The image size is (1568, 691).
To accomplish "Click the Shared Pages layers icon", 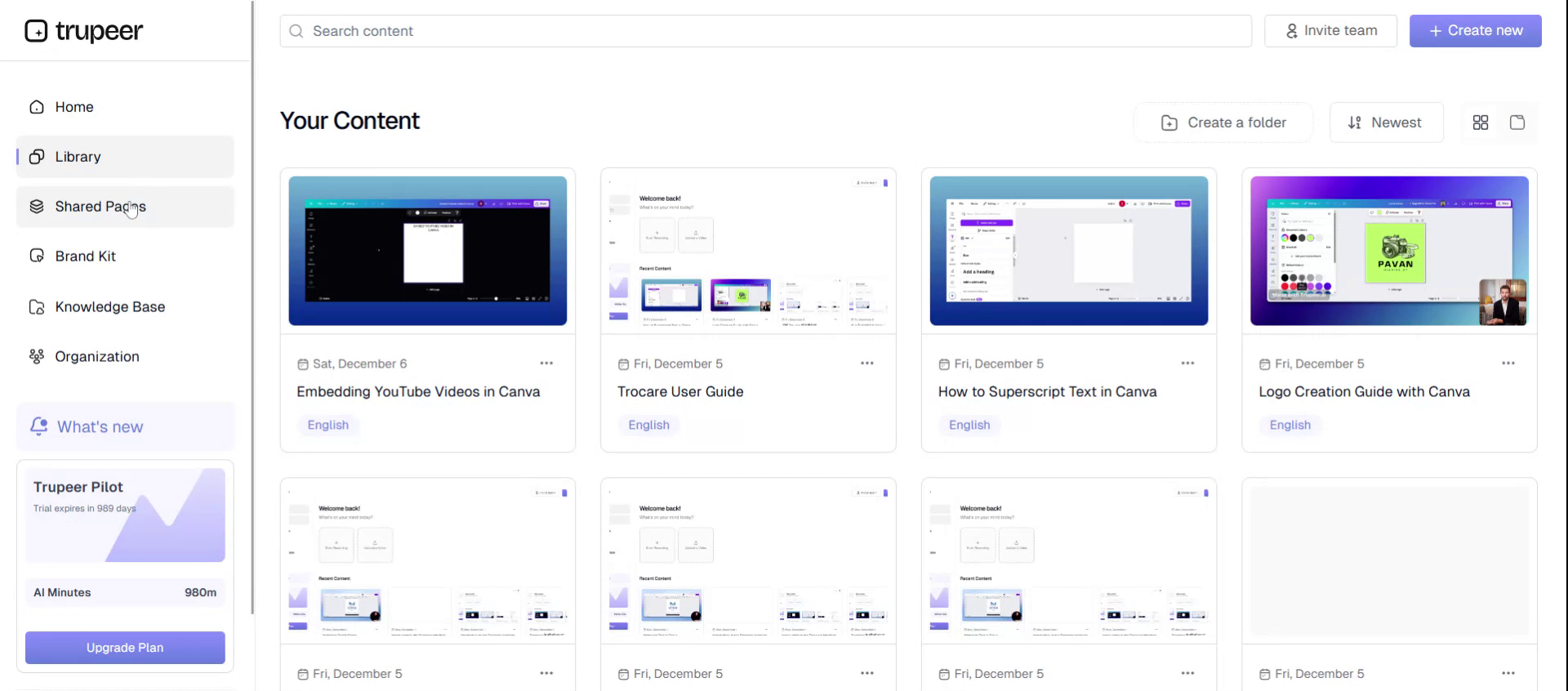I will coord(37,207).
